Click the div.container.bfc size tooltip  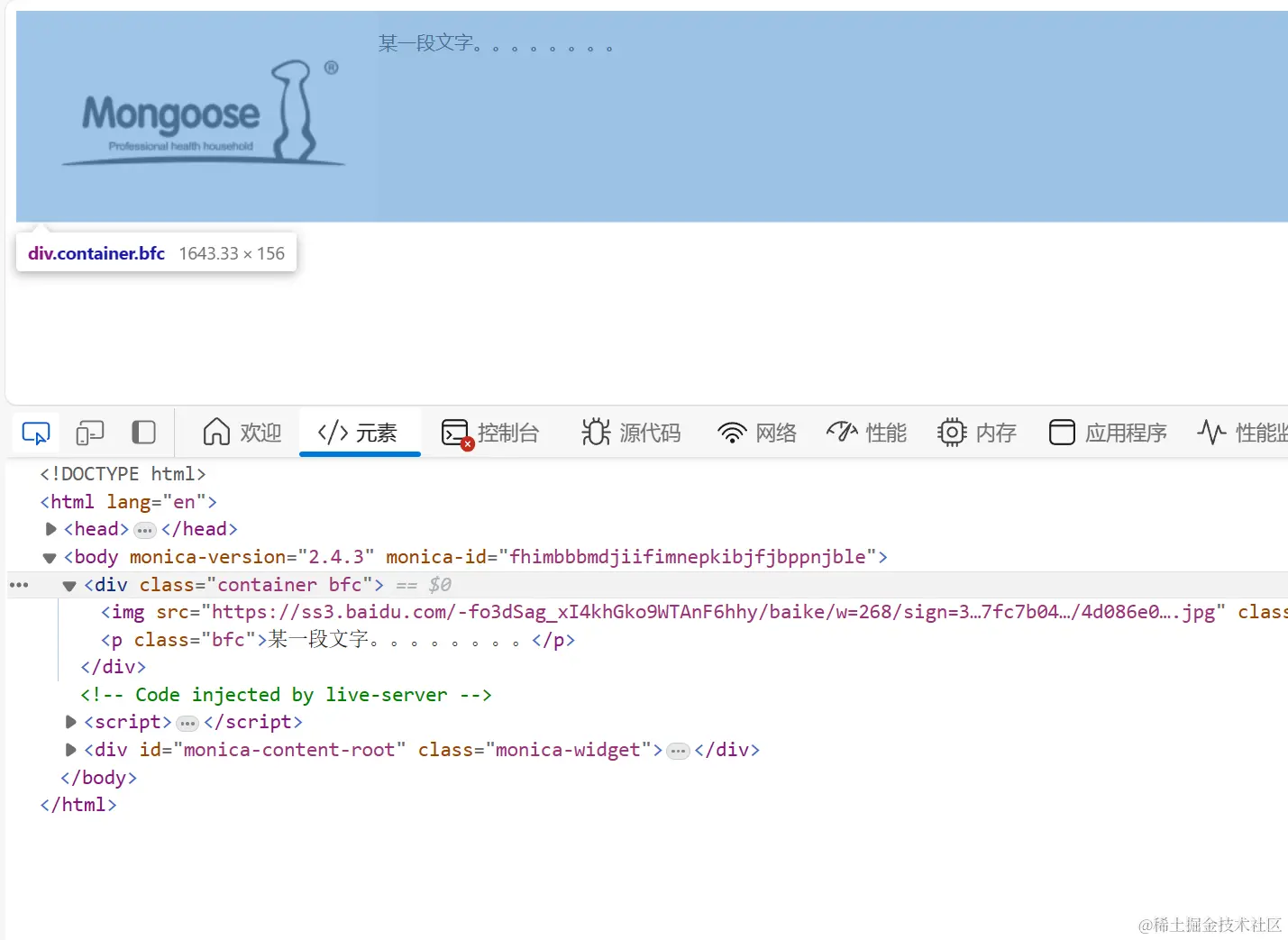pyautogui.click(x=156, y=253)
